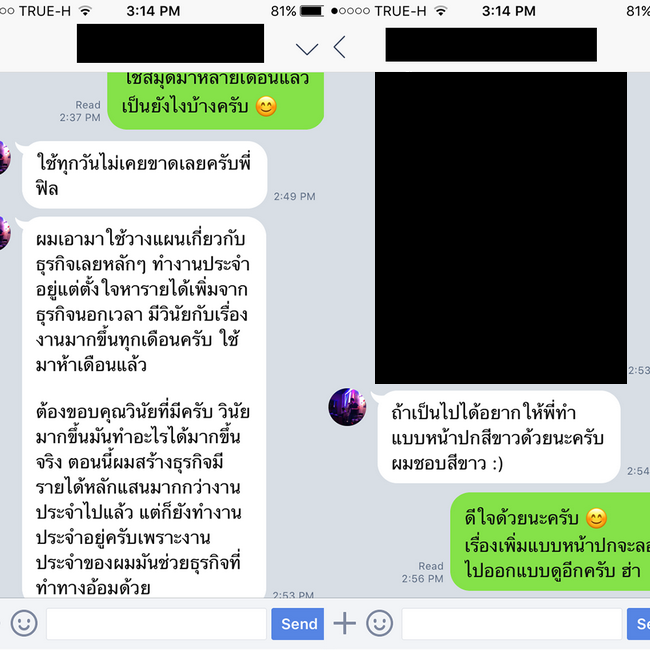Tap the green reply bubble read at 2:56 PM
This screenshot has width=650, height=650.
tap(550, 542)
